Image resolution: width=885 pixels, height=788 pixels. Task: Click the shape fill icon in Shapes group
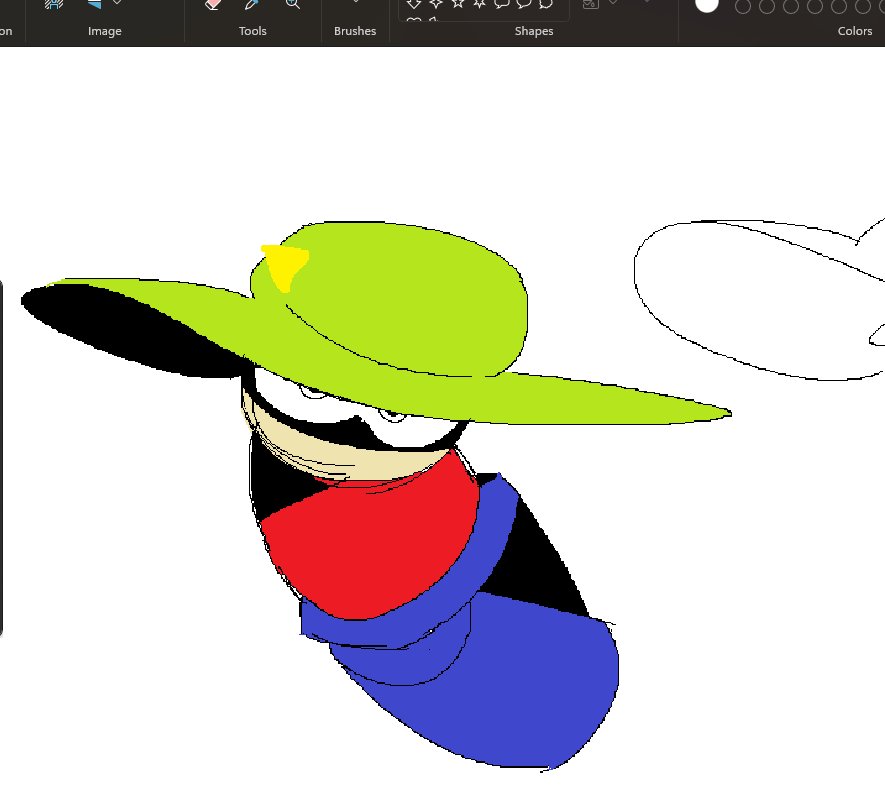click(590, 3)
